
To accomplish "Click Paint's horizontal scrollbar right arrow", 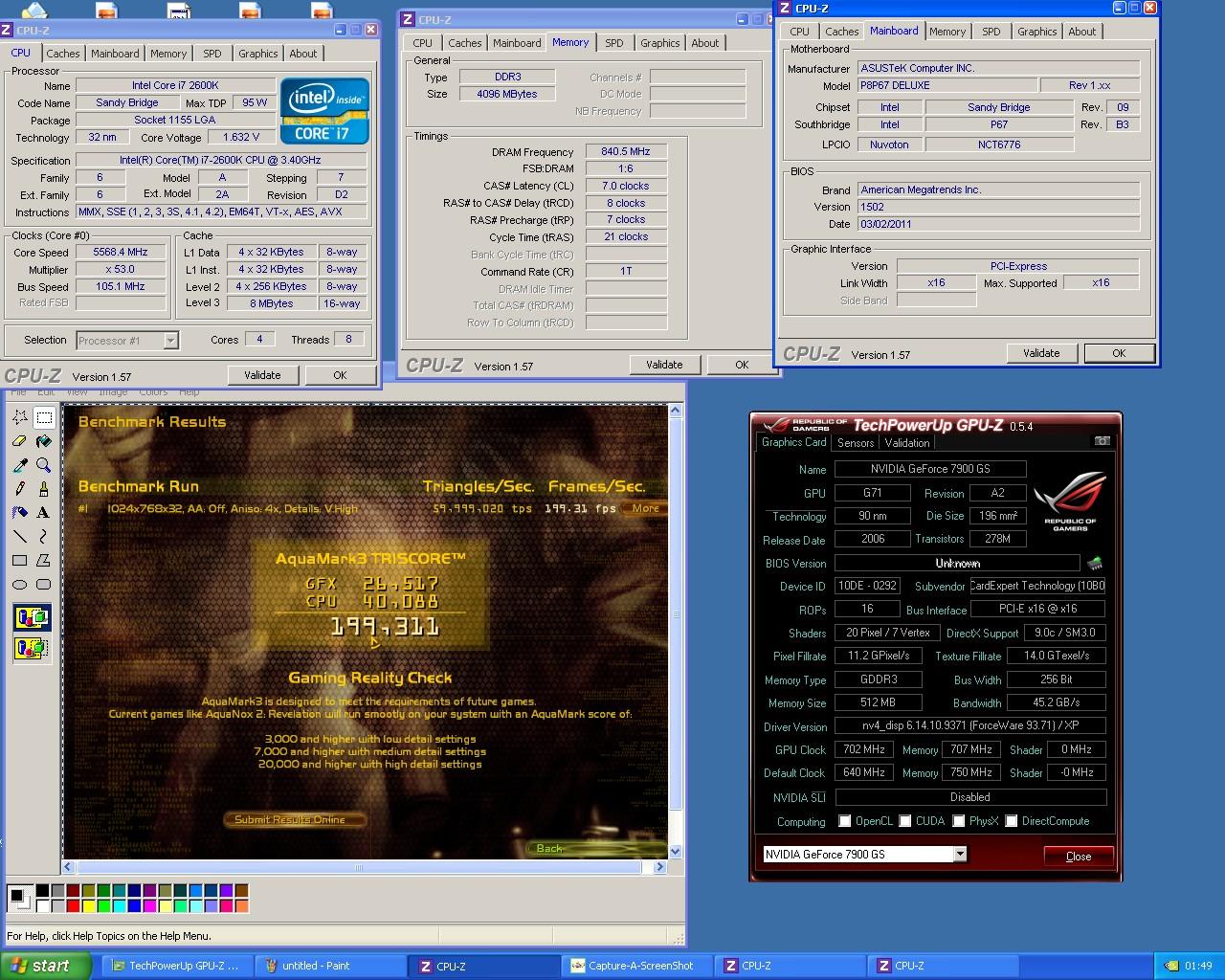I will (659, 867).
